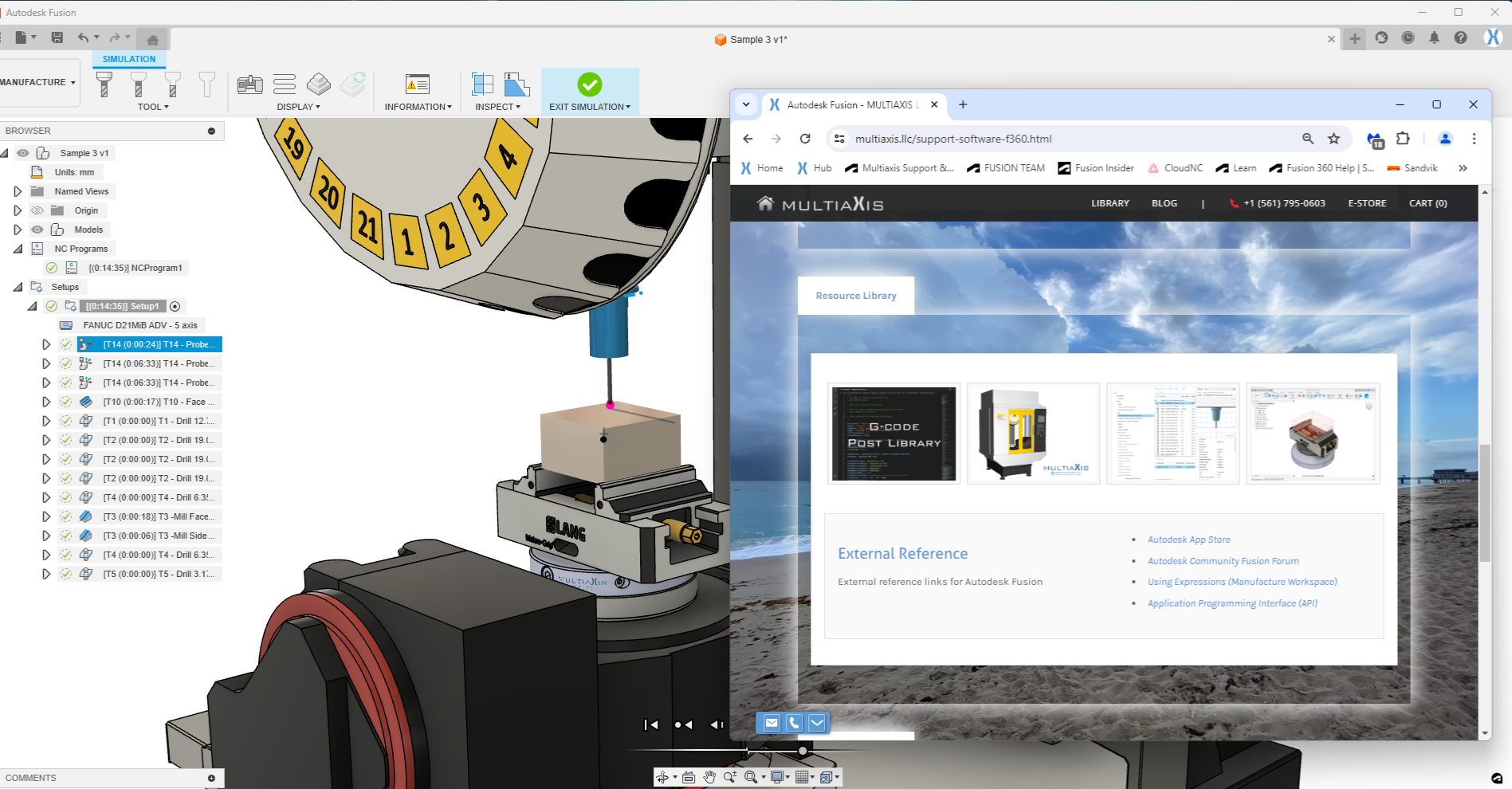Open the Information panel warning icon
1512x789 pixels.
(x=418, y=84)
